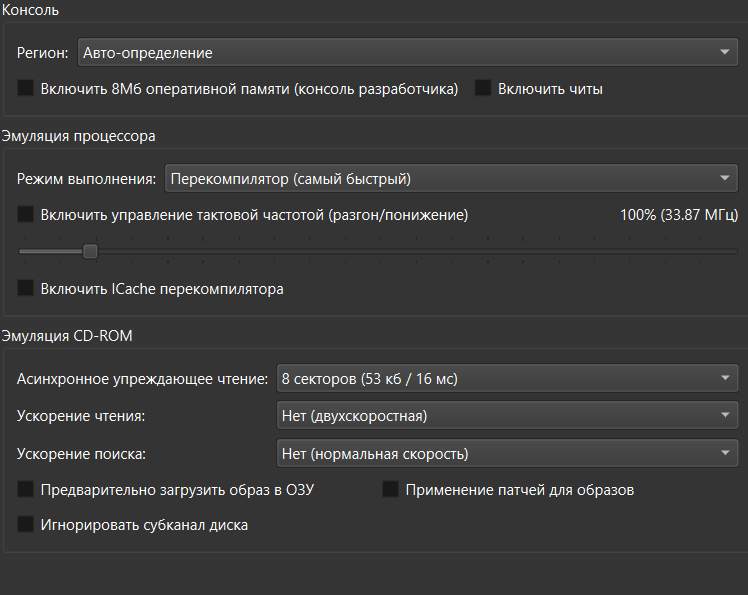
Task: Click the Режим выполнения: field label
Action: click(86, 179)
